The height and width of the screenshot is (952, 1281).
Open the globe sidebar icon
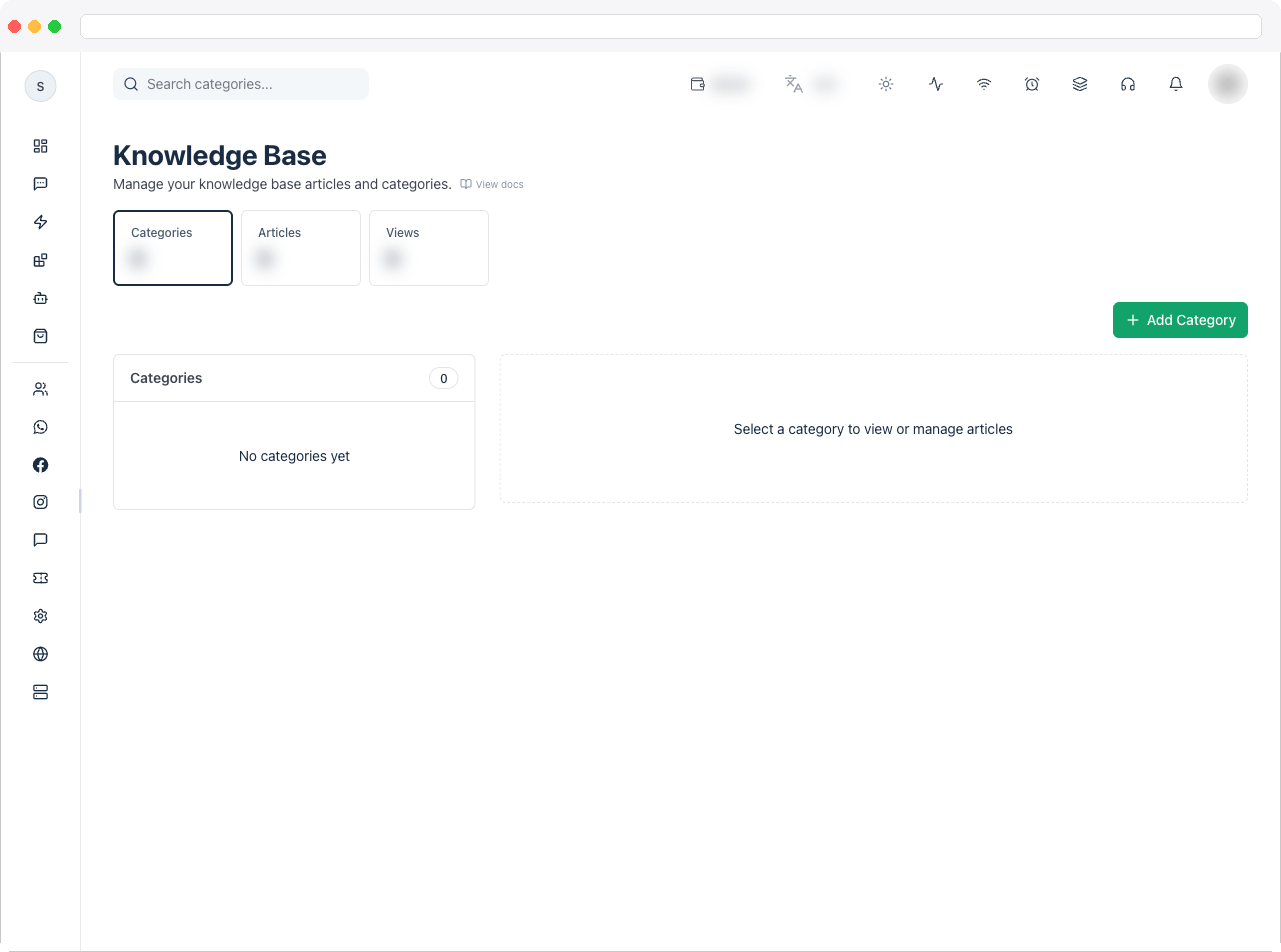pyautogui.click(x=40, y=654)
